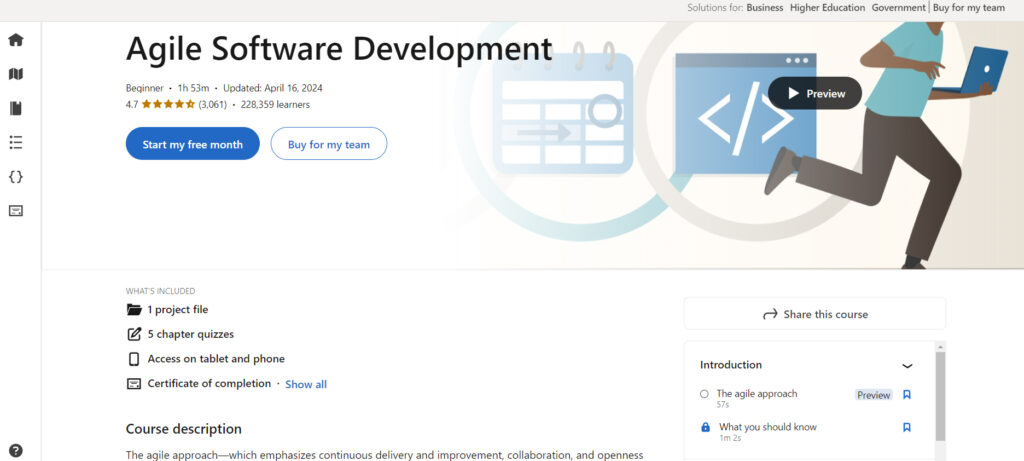Play the course Preview video

coord(814,93)
